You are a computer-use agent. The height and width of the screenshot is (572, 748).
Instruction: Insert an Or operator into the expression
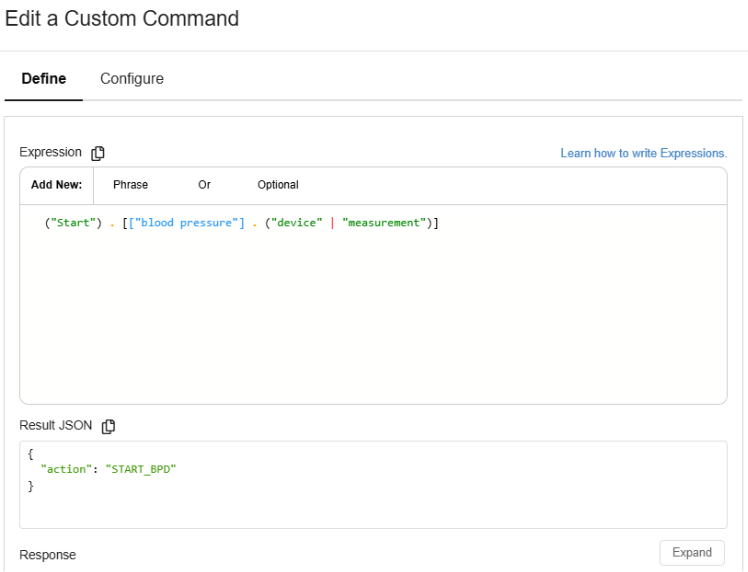coord(204,185)
